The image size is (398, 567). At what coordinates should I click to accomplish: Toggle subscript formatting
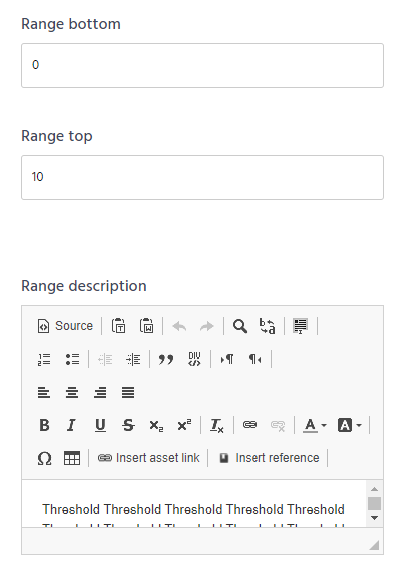(156, 425)
